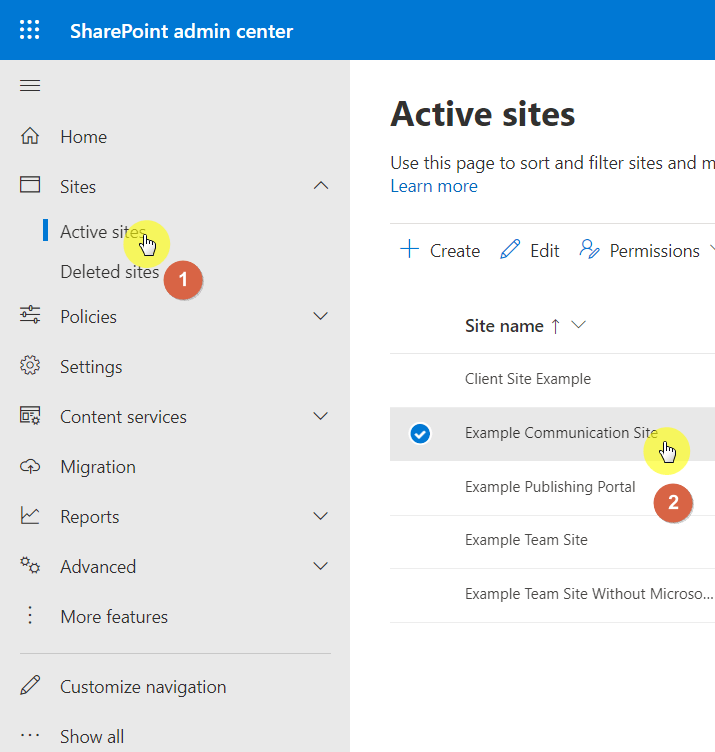
Task: Select the Example Team Site row
Action: pyautogui.click(x=552, y=540)
